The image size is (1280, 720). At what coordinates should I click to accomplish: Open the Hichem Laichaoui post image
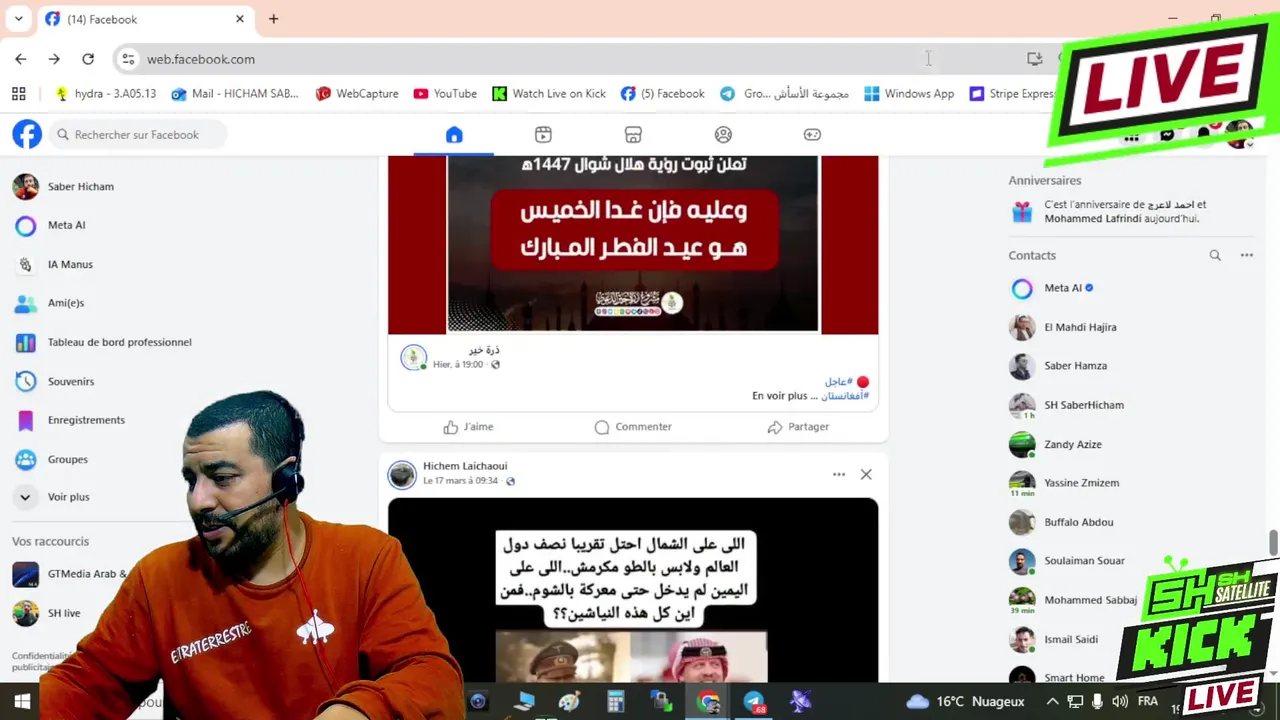(633, 590)
